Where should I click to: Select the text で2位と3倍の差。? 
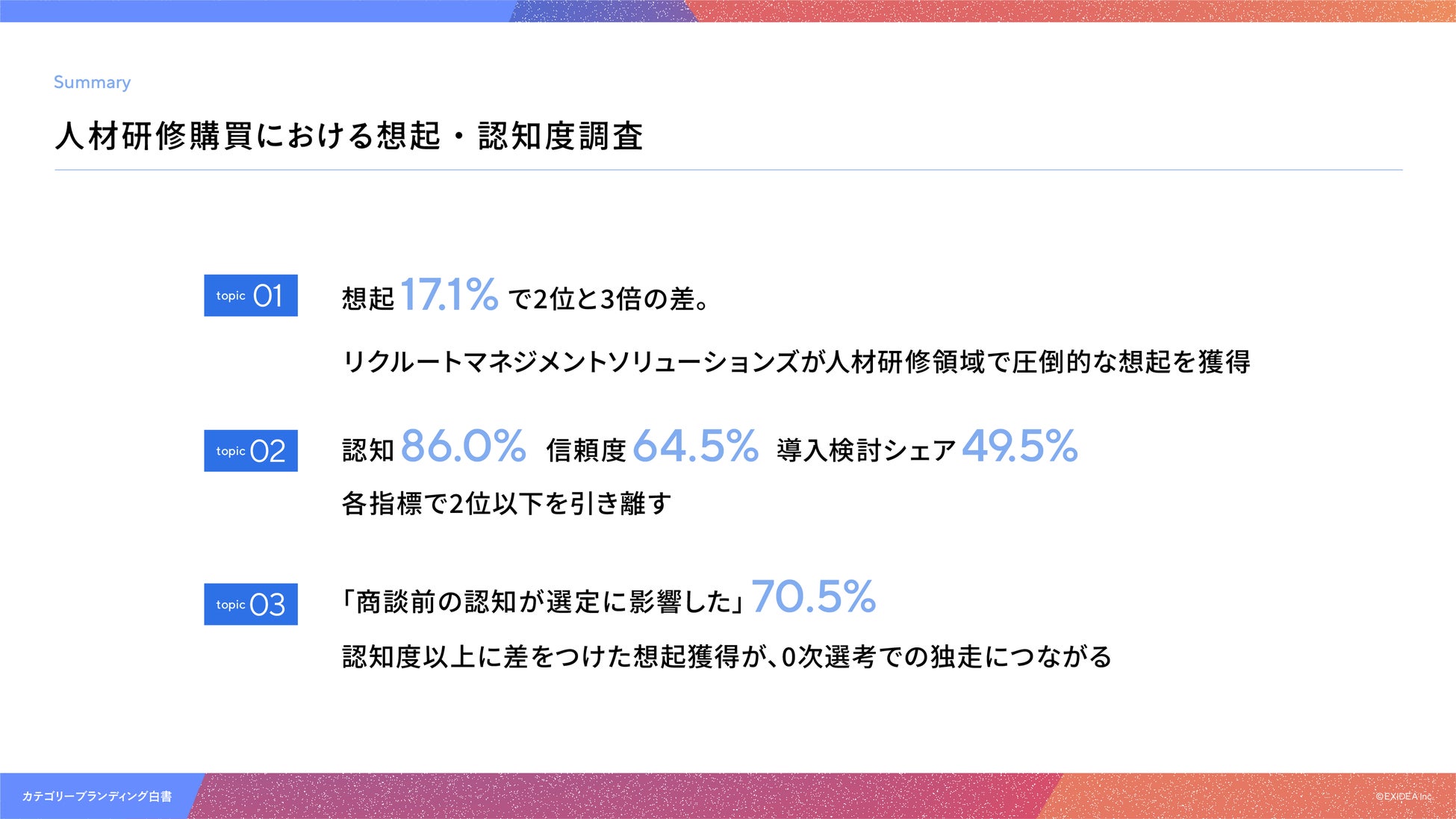(x=609, y=299)
